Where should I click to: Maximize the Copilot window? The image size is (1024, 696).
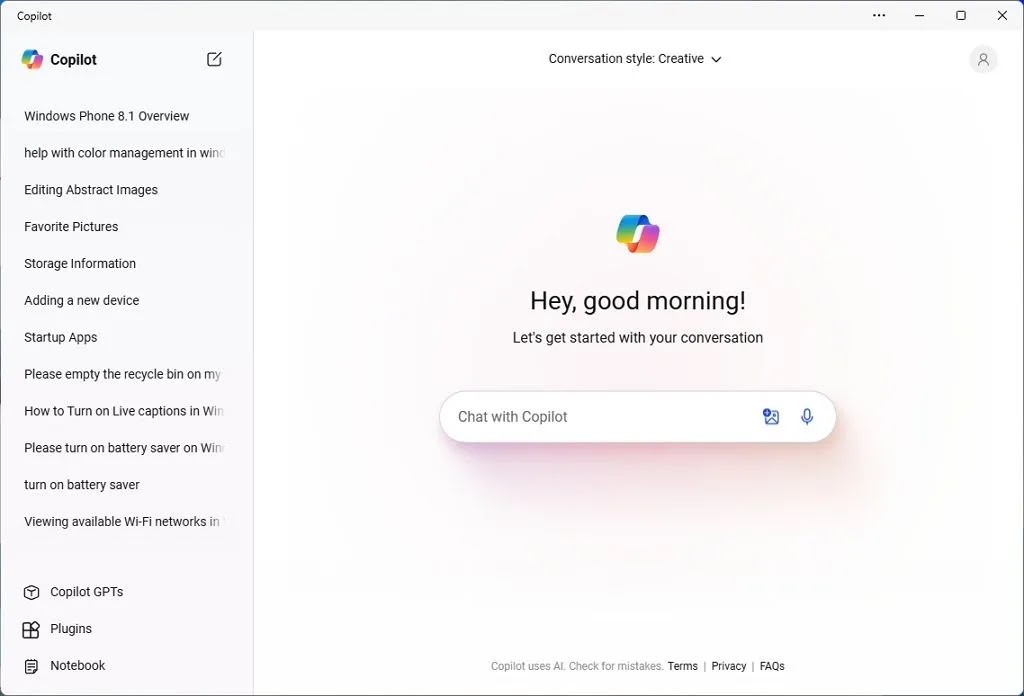pyautogui.click(x=961, y=15)
